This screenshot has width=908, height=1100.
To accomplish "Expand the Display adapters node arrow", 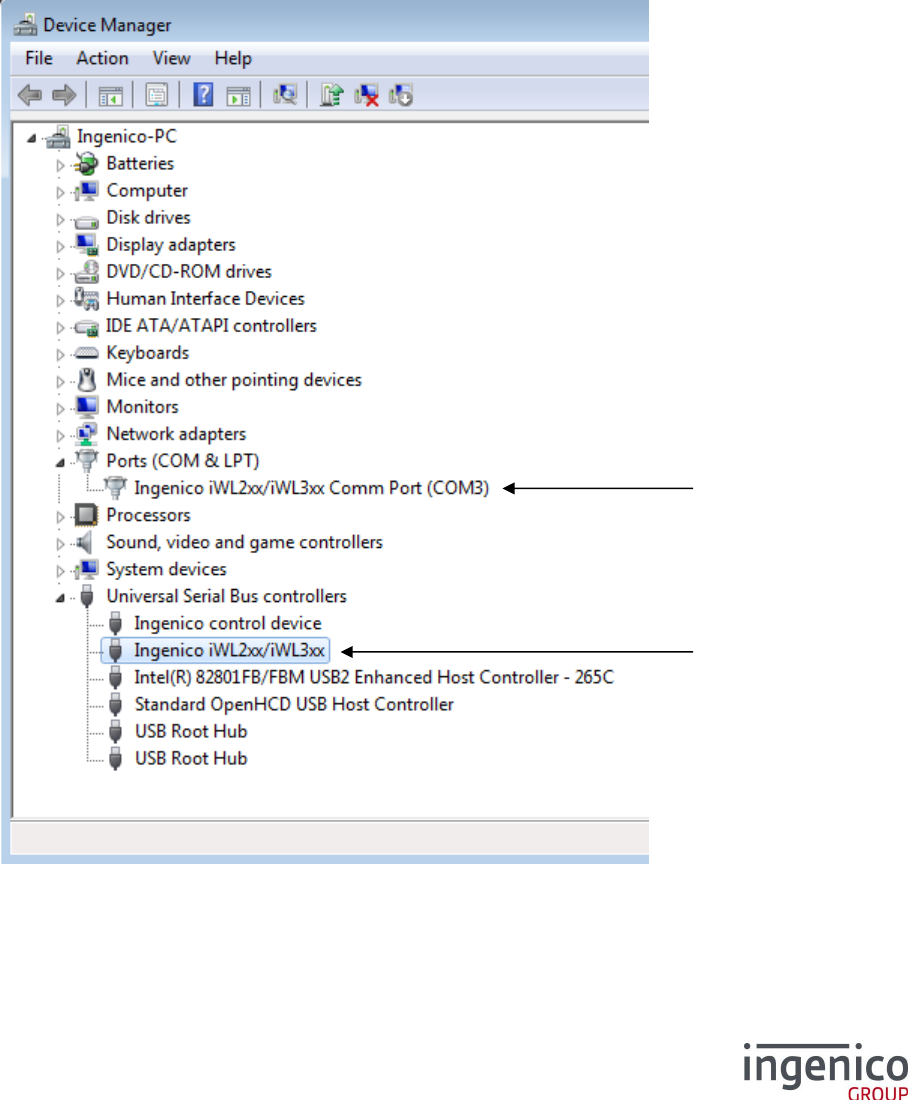I will [x=60, y=246].
